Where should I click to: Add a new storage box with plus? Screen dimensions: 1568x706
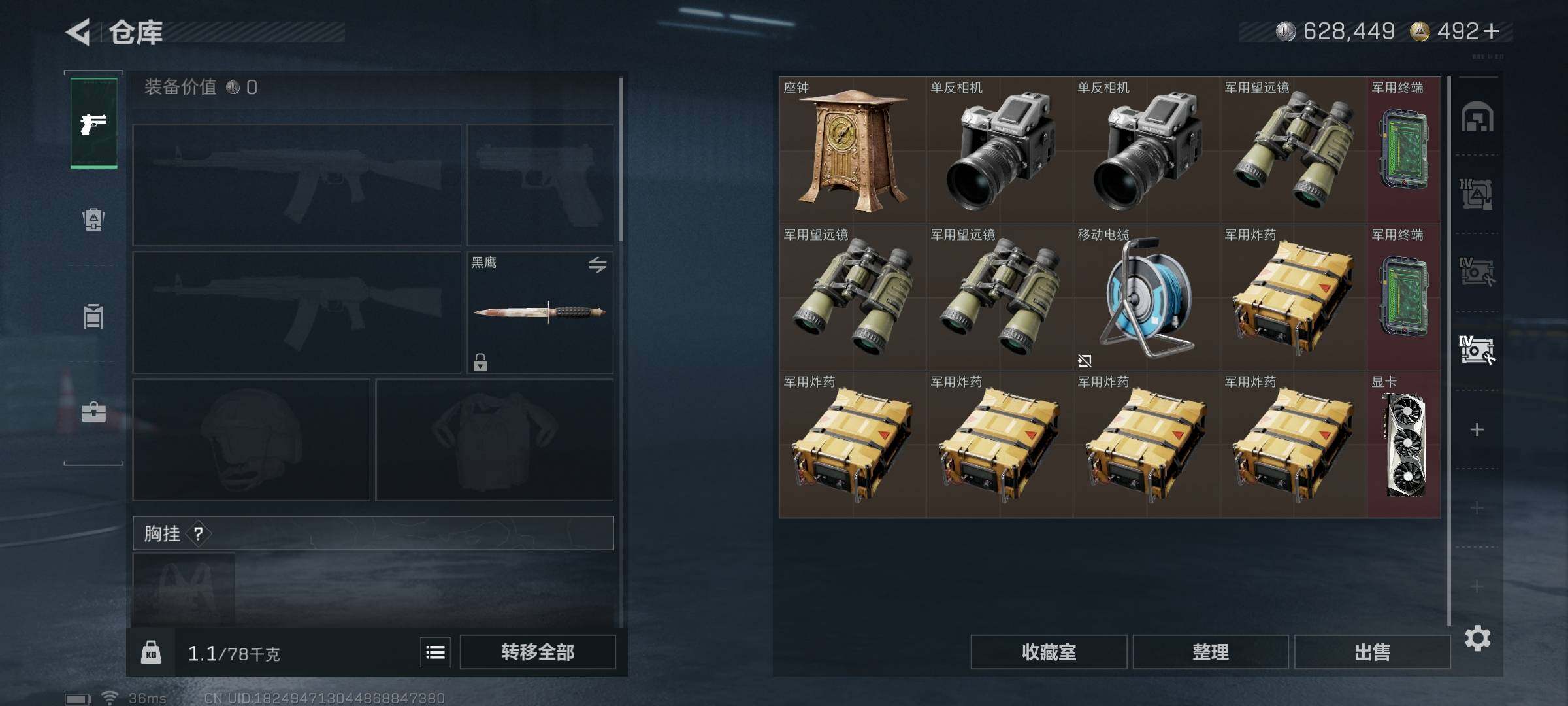click(x=1477, y=429)
